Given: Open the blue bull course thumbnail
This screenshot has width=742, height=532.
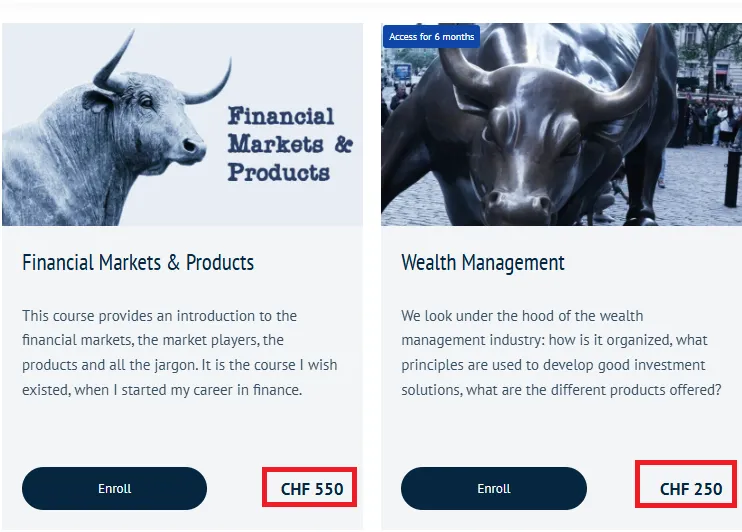Looking at the screenshot, I should (x=182, y=124).
